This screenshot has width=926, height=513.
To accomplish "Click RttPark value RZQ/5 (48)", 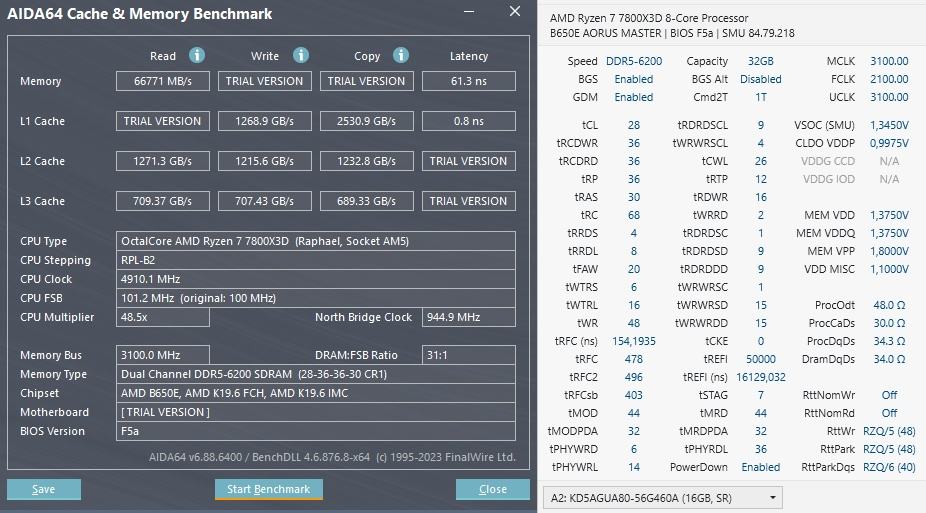I will (x=889, y=449).
